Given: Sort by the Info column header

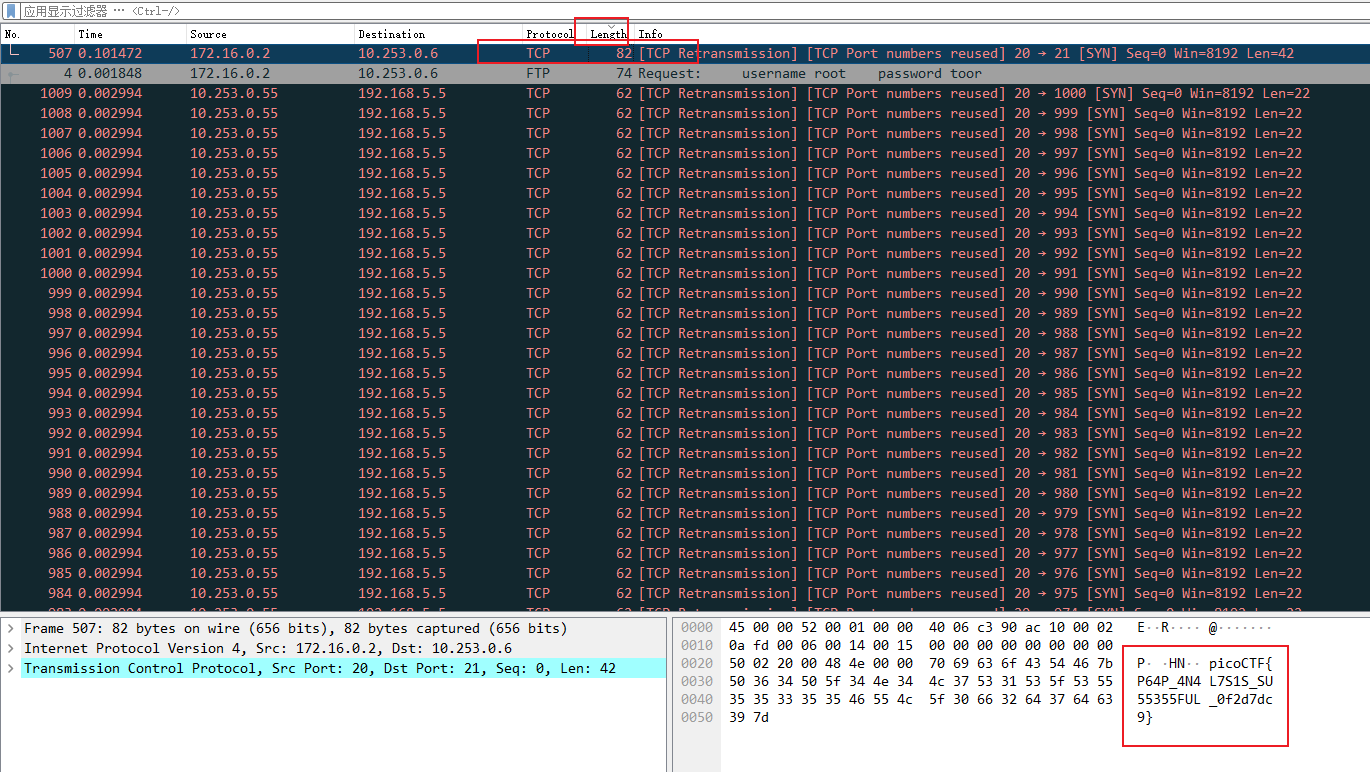Looking at the screenshot, I should pos(1000,34).
